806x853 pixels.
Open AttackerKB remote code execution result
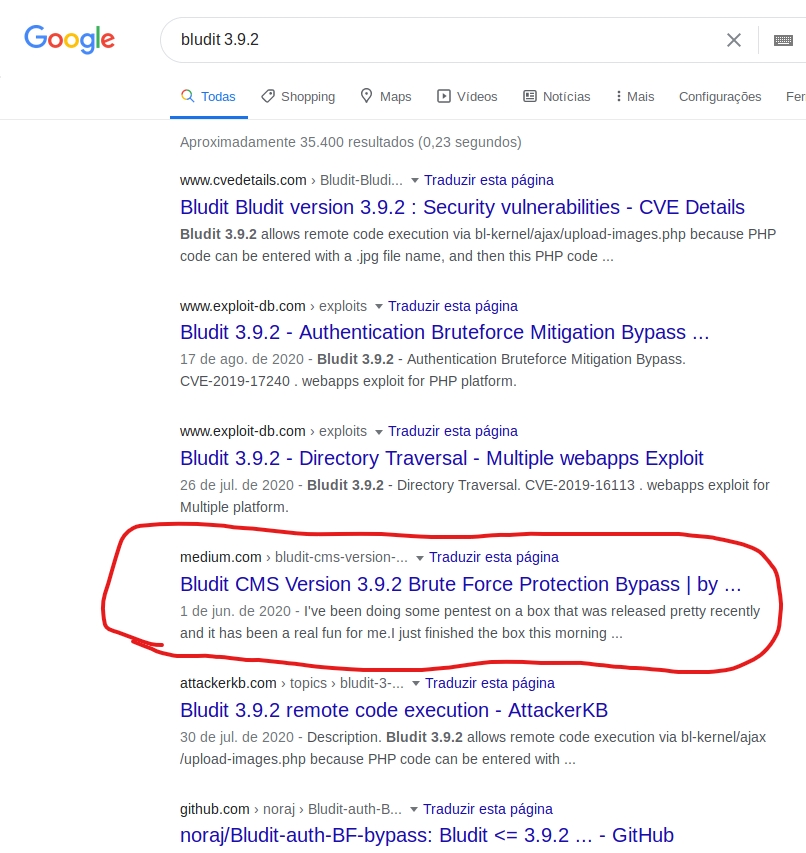393,710
